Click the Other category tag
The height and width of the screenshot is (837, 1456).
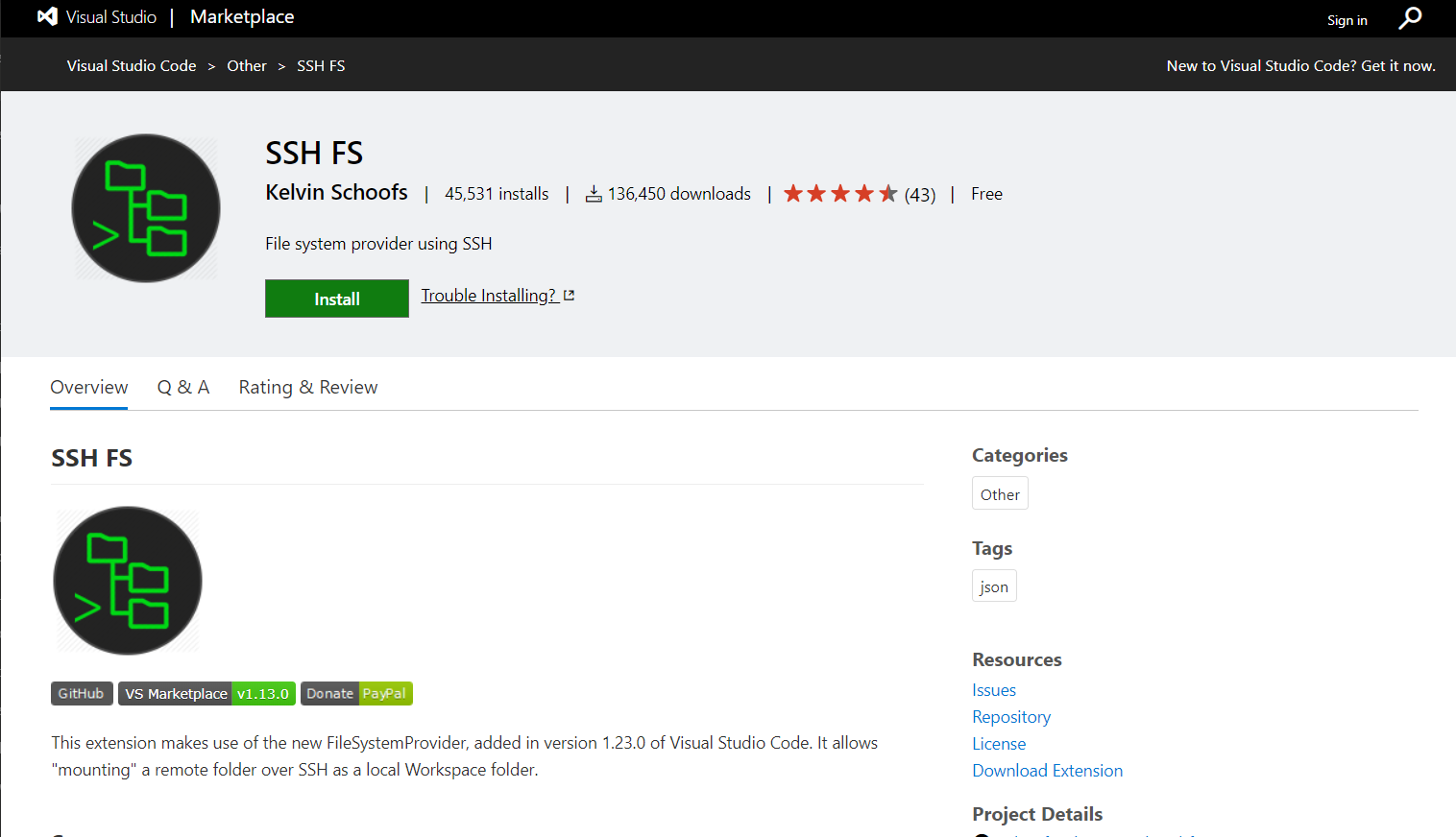point(1000,493)
